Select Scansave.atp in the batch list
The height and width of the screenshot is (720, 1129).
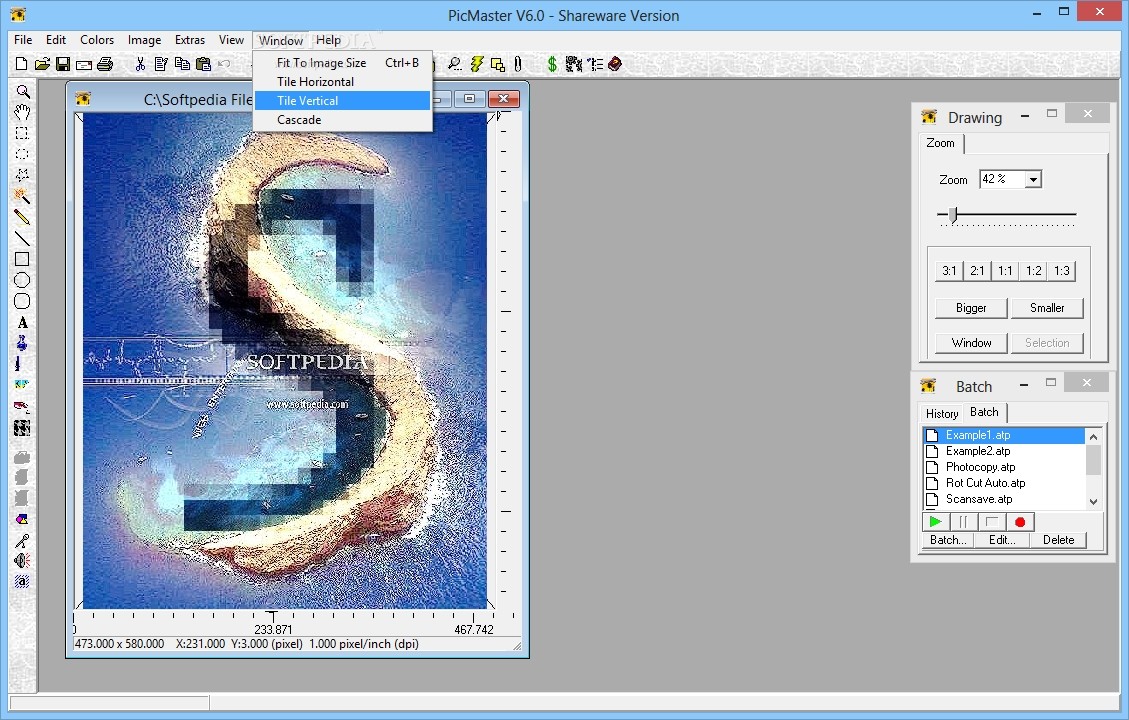[1004, 499]
